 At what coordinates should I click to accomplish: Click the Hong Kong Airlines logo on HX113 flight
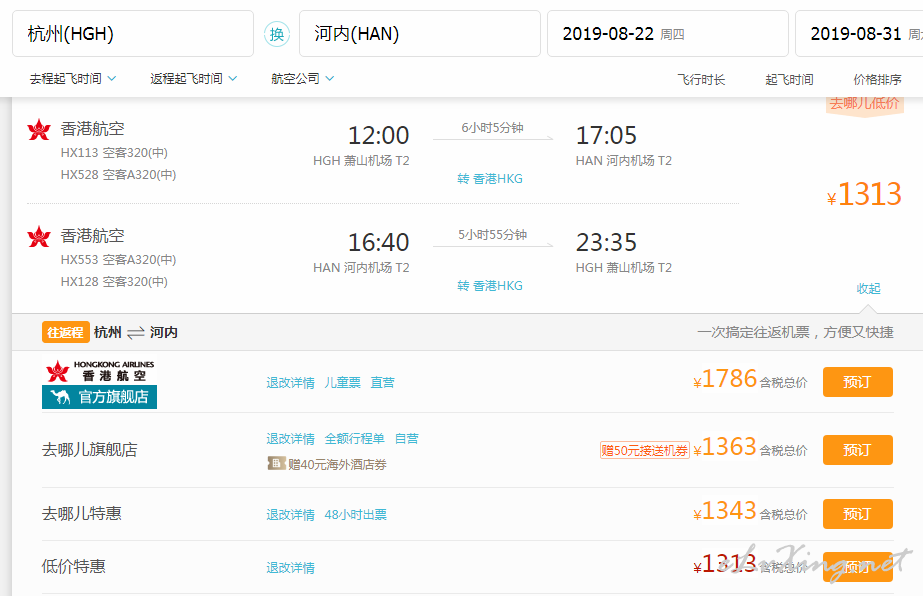[x=39, y=130]
